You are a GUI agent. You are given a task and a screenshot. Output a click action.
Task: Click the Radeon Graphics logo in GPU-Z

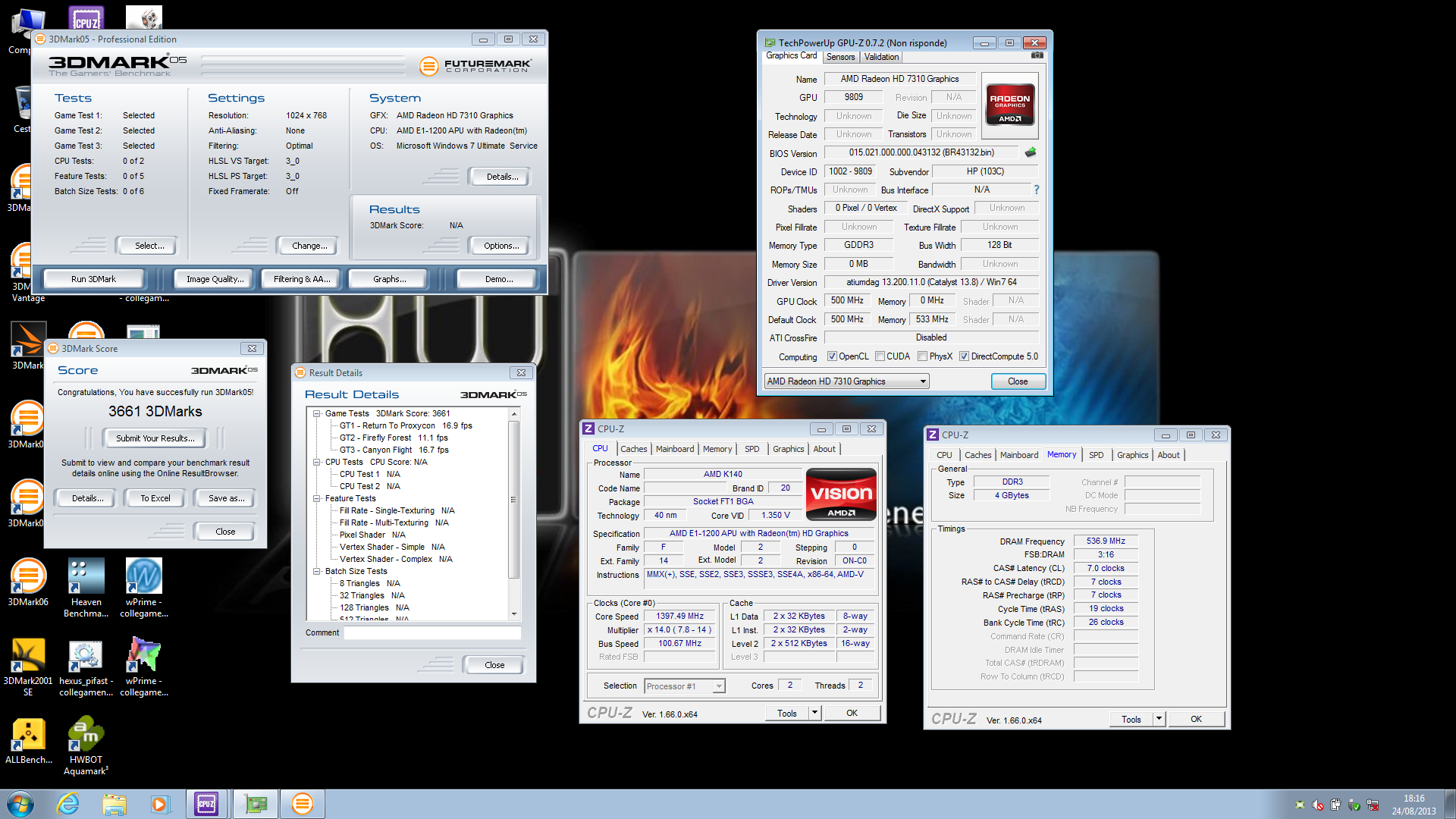click(1010, 105)
